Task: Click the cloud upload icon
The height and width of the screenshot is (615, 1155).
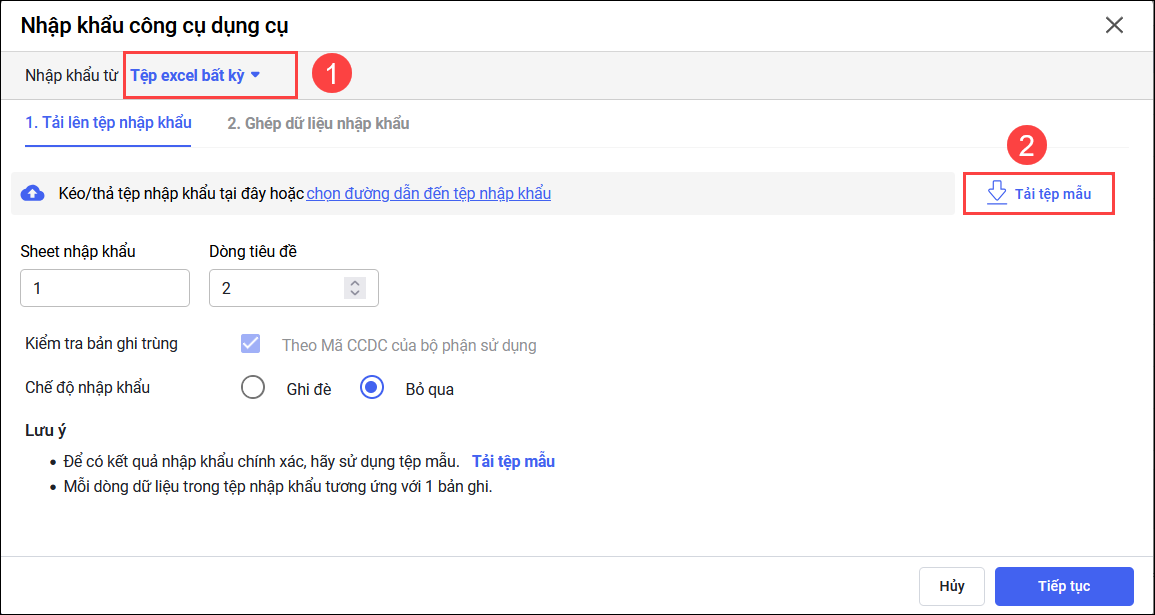Action: pyautogui.click(x=33, y=194)
